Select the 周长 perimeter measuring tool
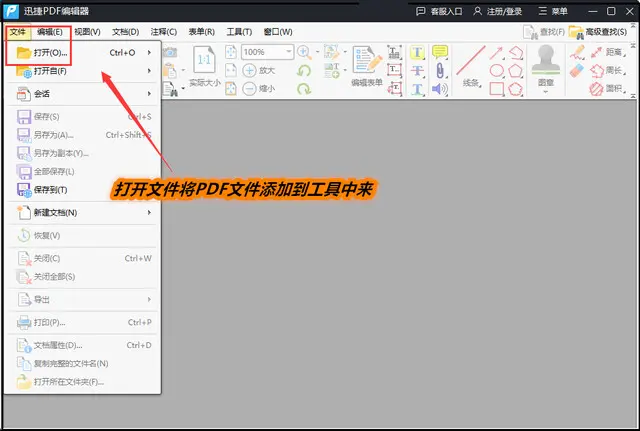 pyautogui.click(x=607, y=71)
